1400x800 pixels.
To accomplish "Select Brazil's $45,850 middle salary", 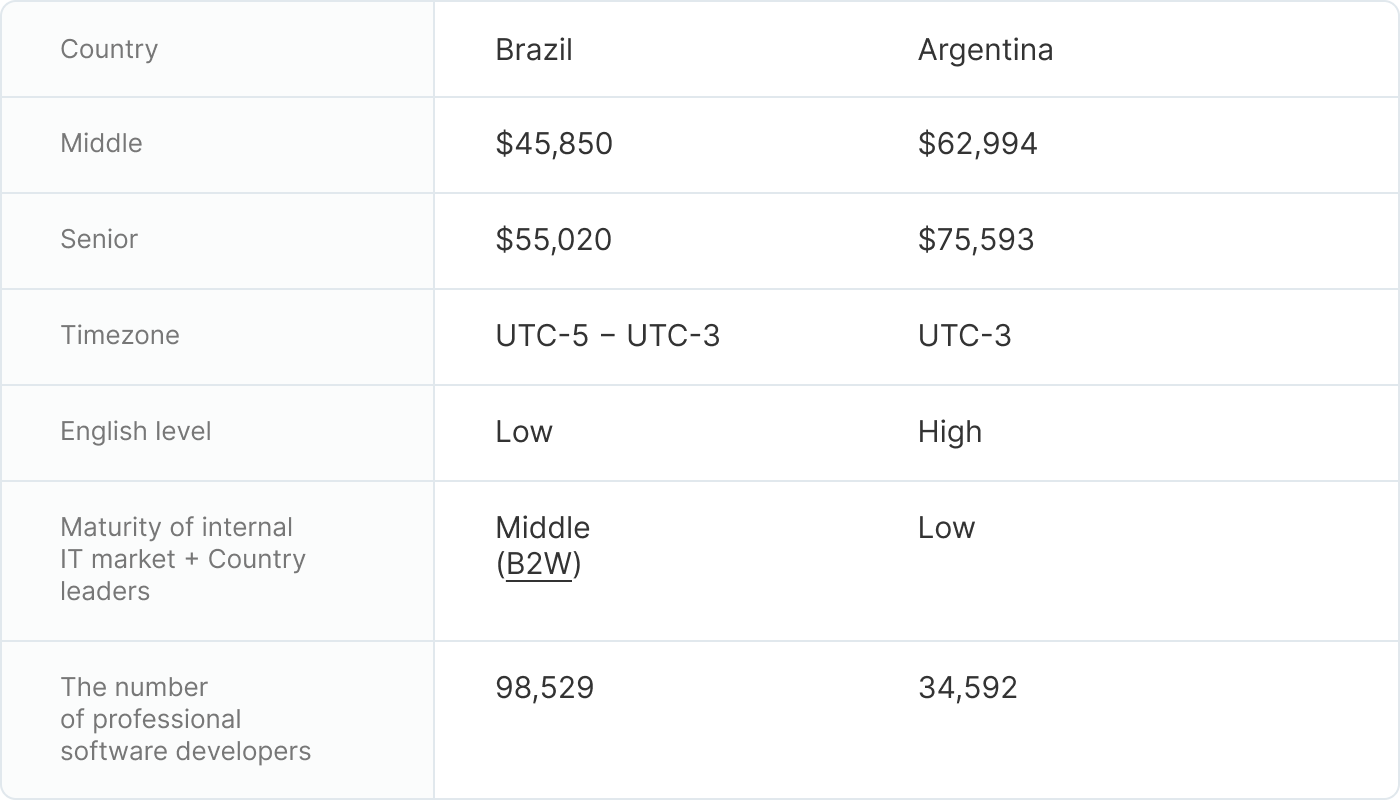I will pyautogui.click(x=554, y=144).
